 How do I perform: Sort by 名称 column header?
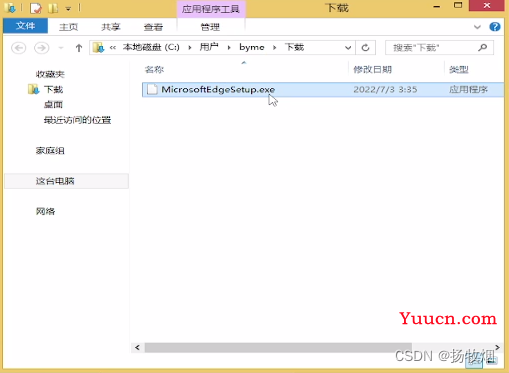154,69
